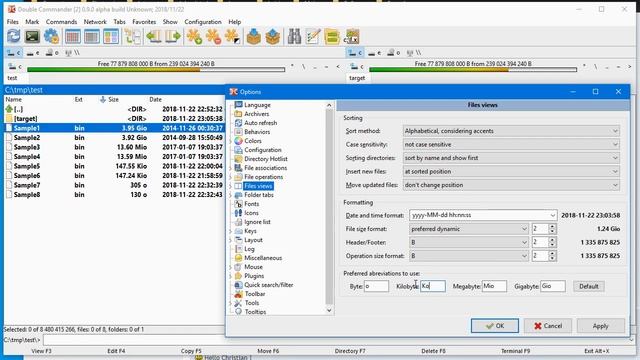This screenshot has height=360, width=640.
Task: Switch to the target folder tab
Action: click(357, 78)
